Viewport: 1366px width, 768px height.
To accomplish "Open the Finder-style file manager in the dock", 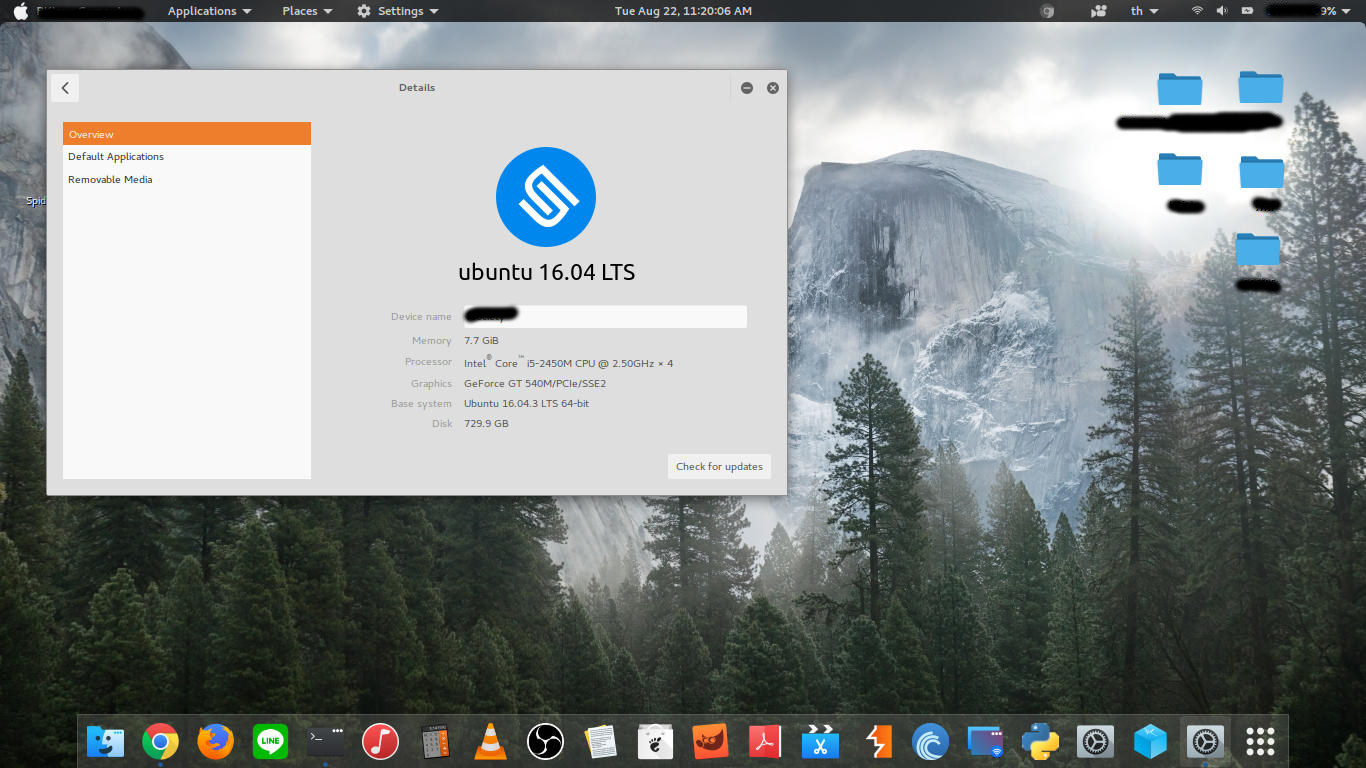I will pos(105,742).
